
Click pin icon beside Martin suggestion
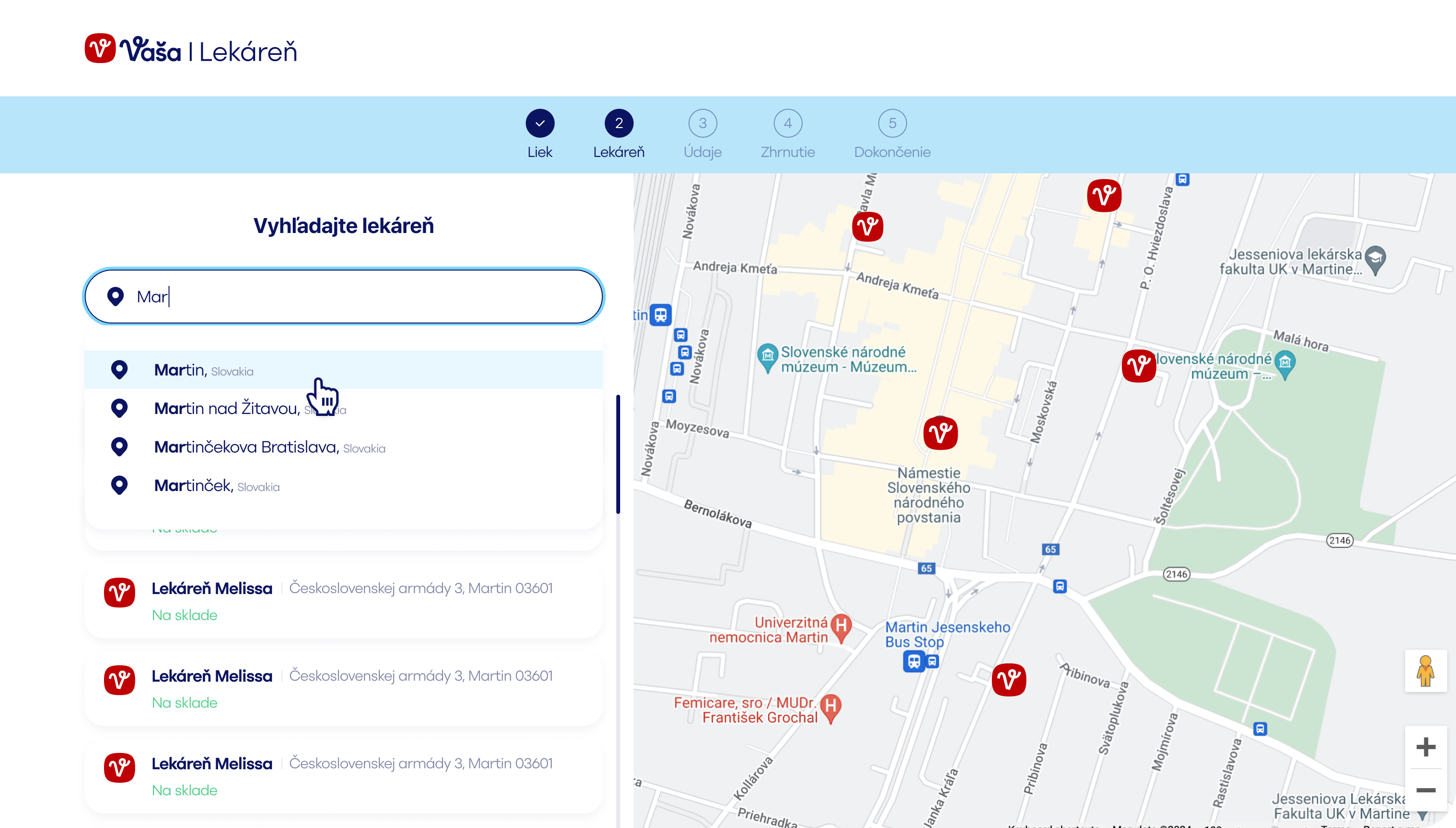pyautogui.click(x=119, y=370)
